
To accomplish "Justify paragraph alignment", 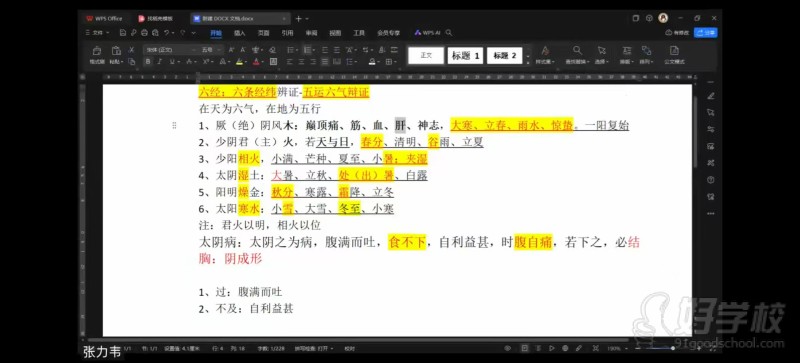I will [x=325, y=62].
